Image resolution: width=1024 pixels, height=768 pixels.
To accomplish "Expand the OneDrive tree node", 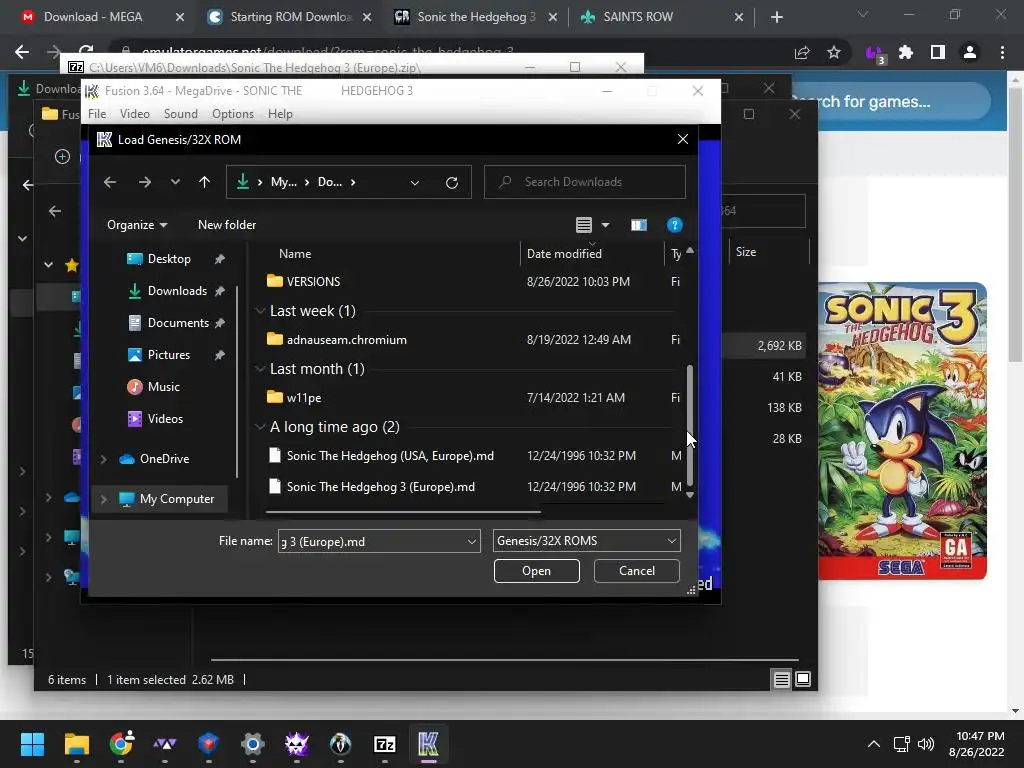I will pyautogui.click(x=103, y=459).
